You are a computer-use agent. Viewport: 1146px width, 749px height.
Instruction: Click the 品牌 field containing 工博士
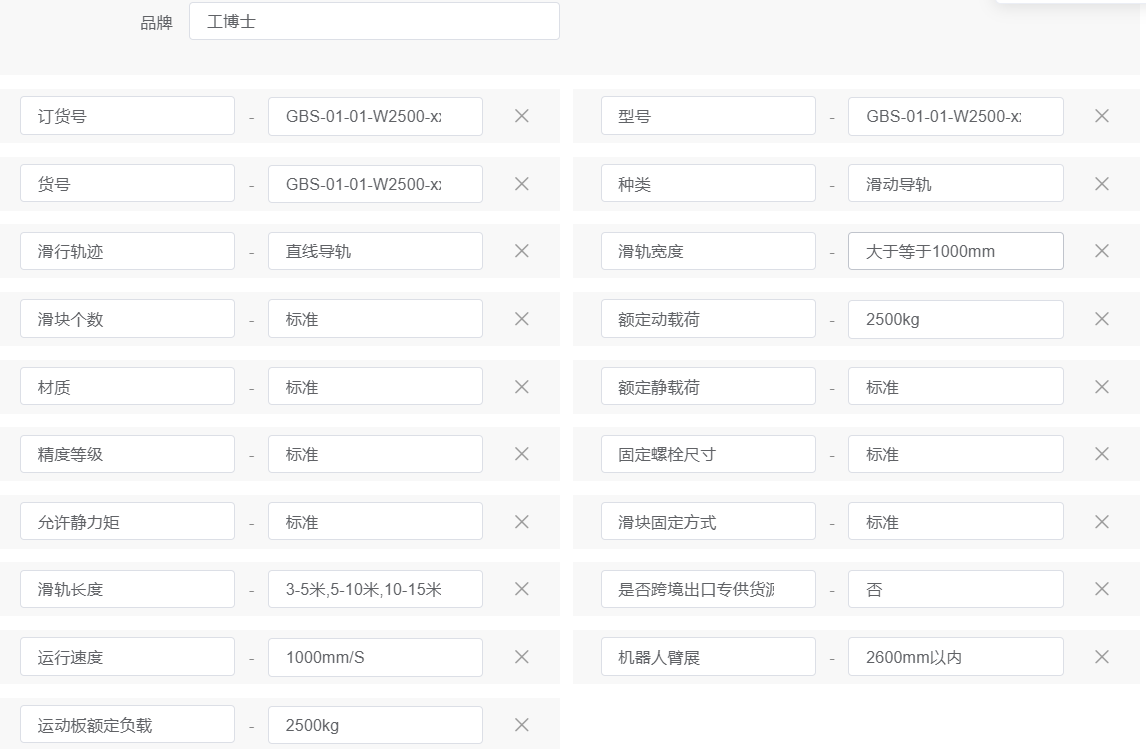point(373,21)
